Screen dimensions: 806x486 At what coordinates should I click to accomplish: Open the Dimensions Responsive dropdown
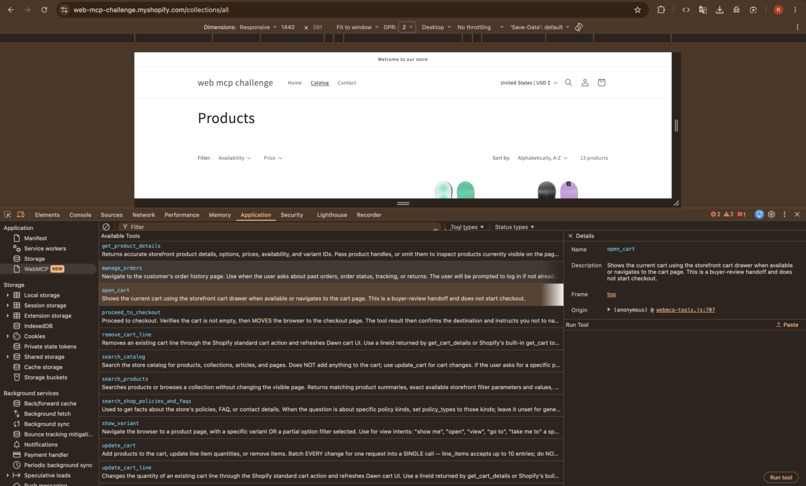[258, 27]
